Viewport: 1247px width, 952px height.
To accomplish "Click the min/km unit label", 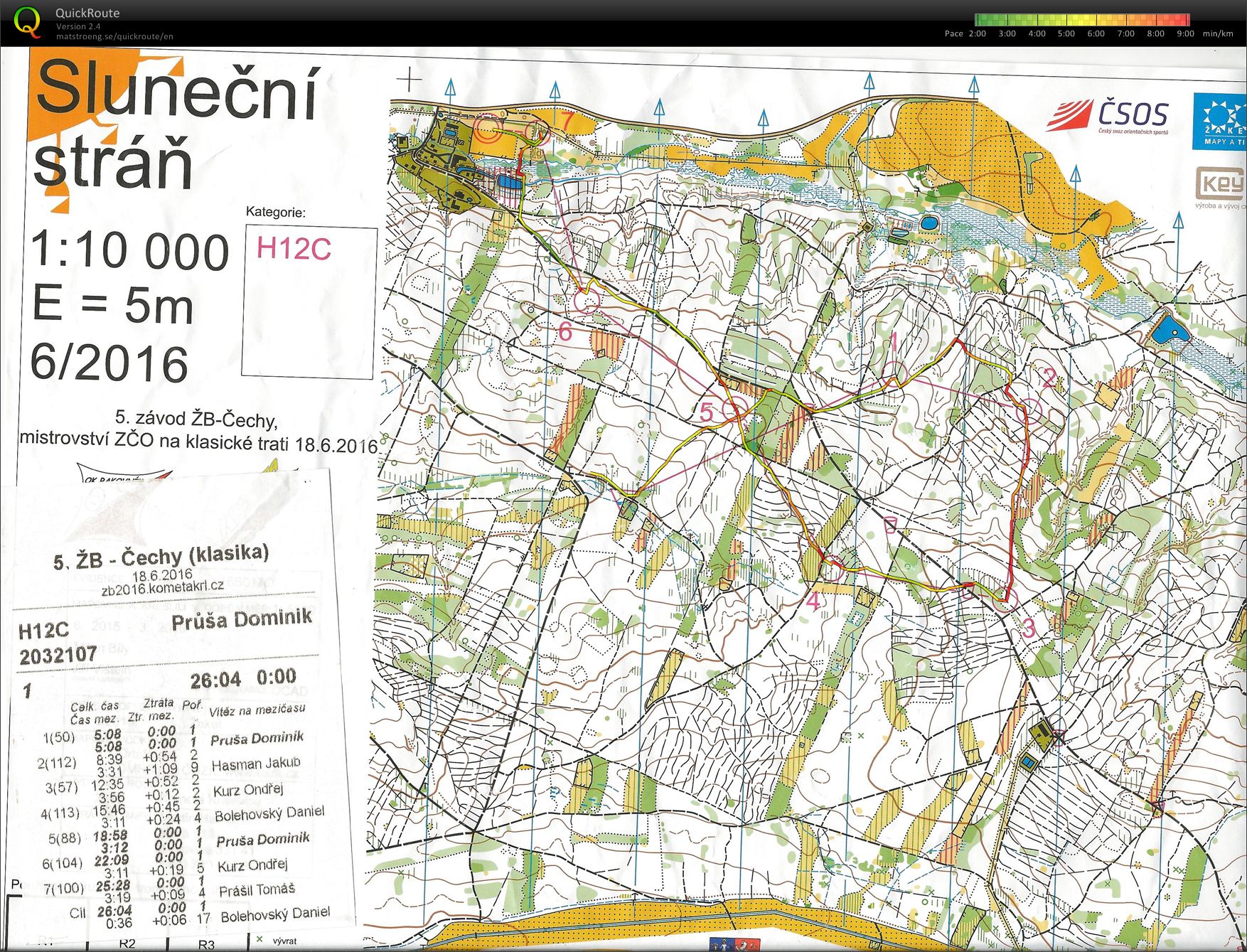I will pyautogui.click(x=1218, y=33).
